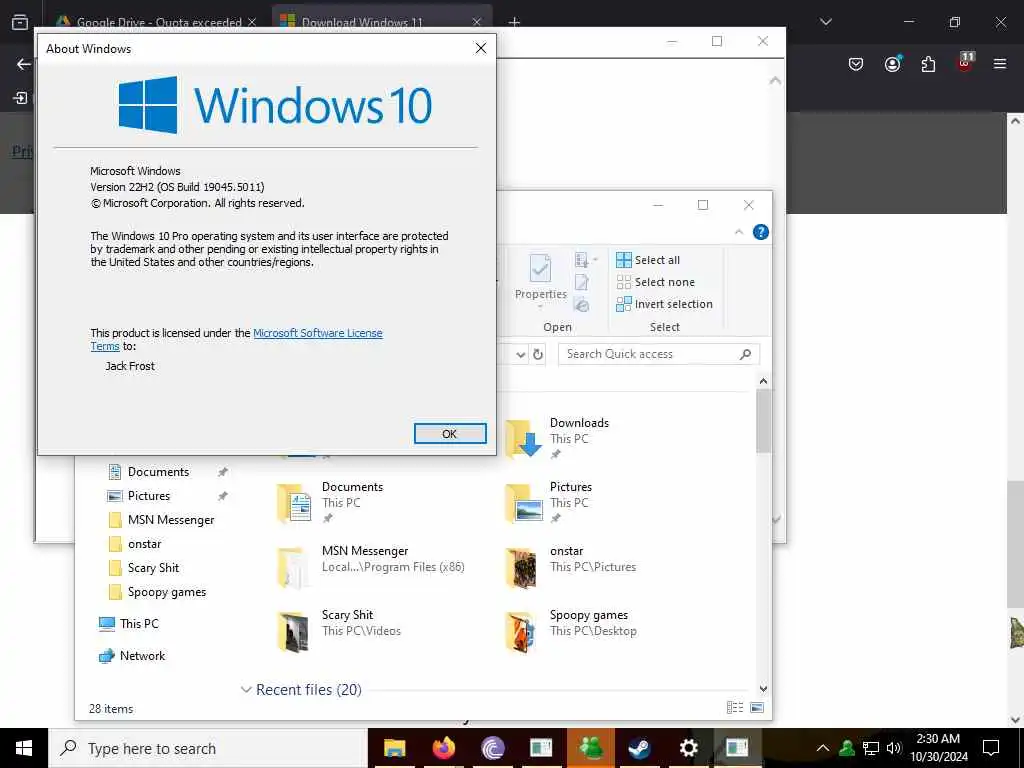The image size is (1024, 768).
Task: Expand the address bar history dropdown
Action: click(520, 355)
